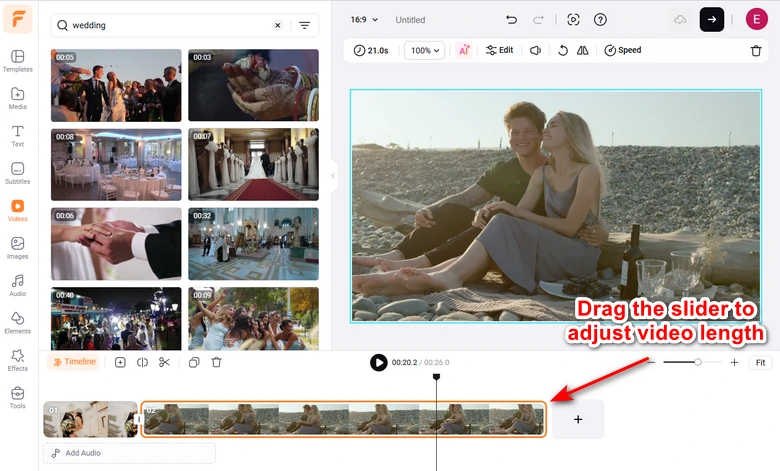The height and width of the screenshot is (471, 780).
Task: Add a scene using timeline plus-square icon
Action: (120, 362)
